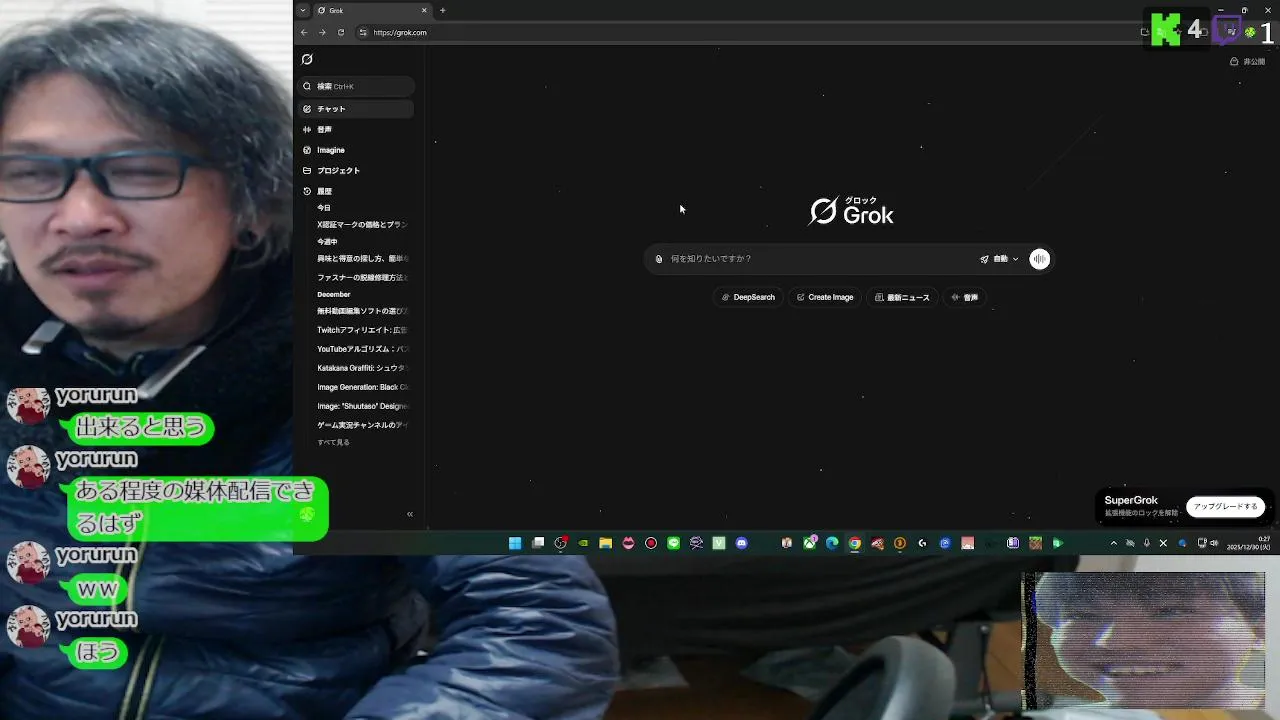Open the Windows Start menu
This screenshot has height=720, width=1280.
click(515, 543)
